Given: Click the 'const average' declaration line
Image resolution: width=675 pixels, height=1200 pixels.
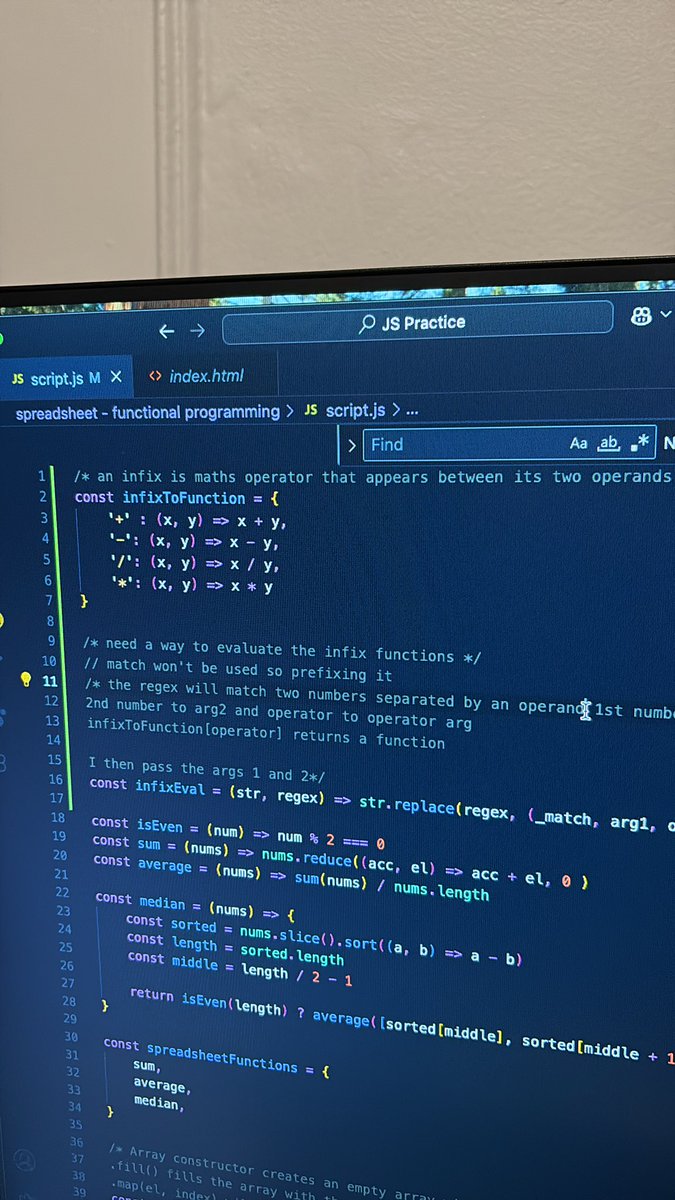Looking at the screenshot, I should pyautogui.click(x=291, y=879).
